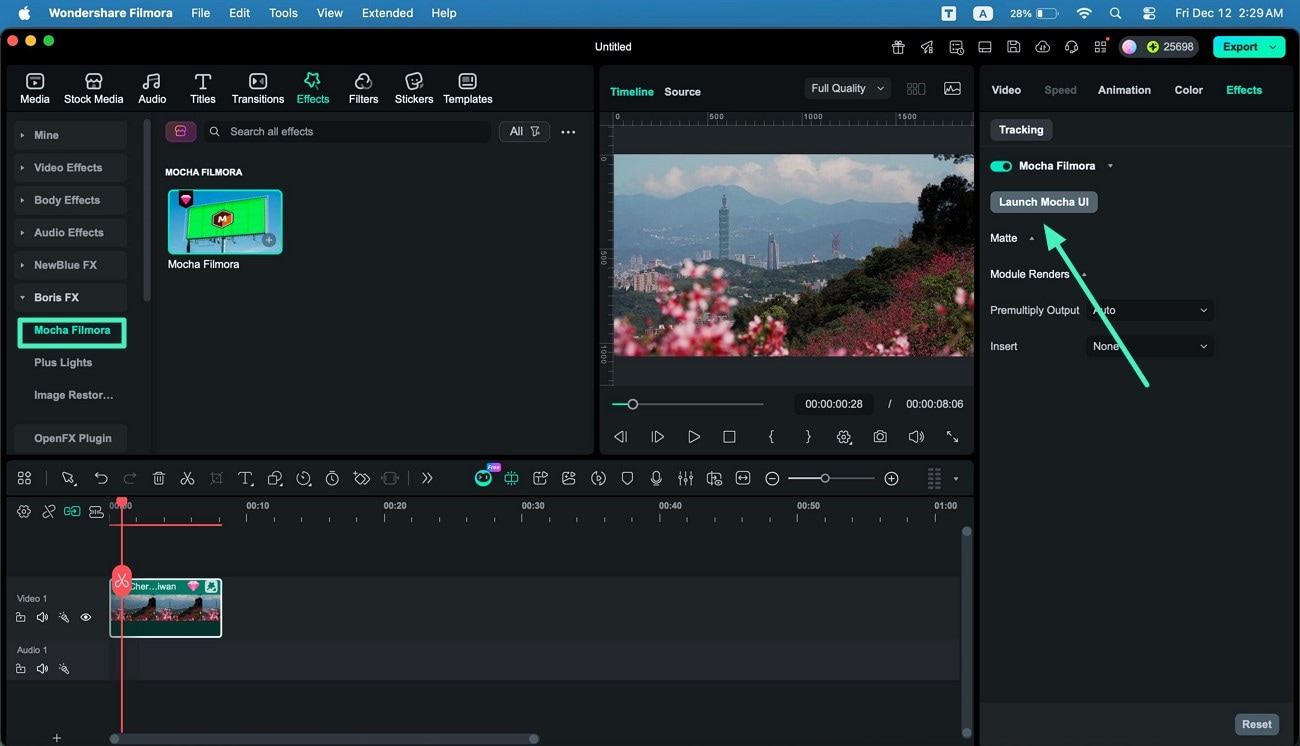
Task: Toggle the Mocha Filmora effect switch
Action: click(x=1000, y=165)
